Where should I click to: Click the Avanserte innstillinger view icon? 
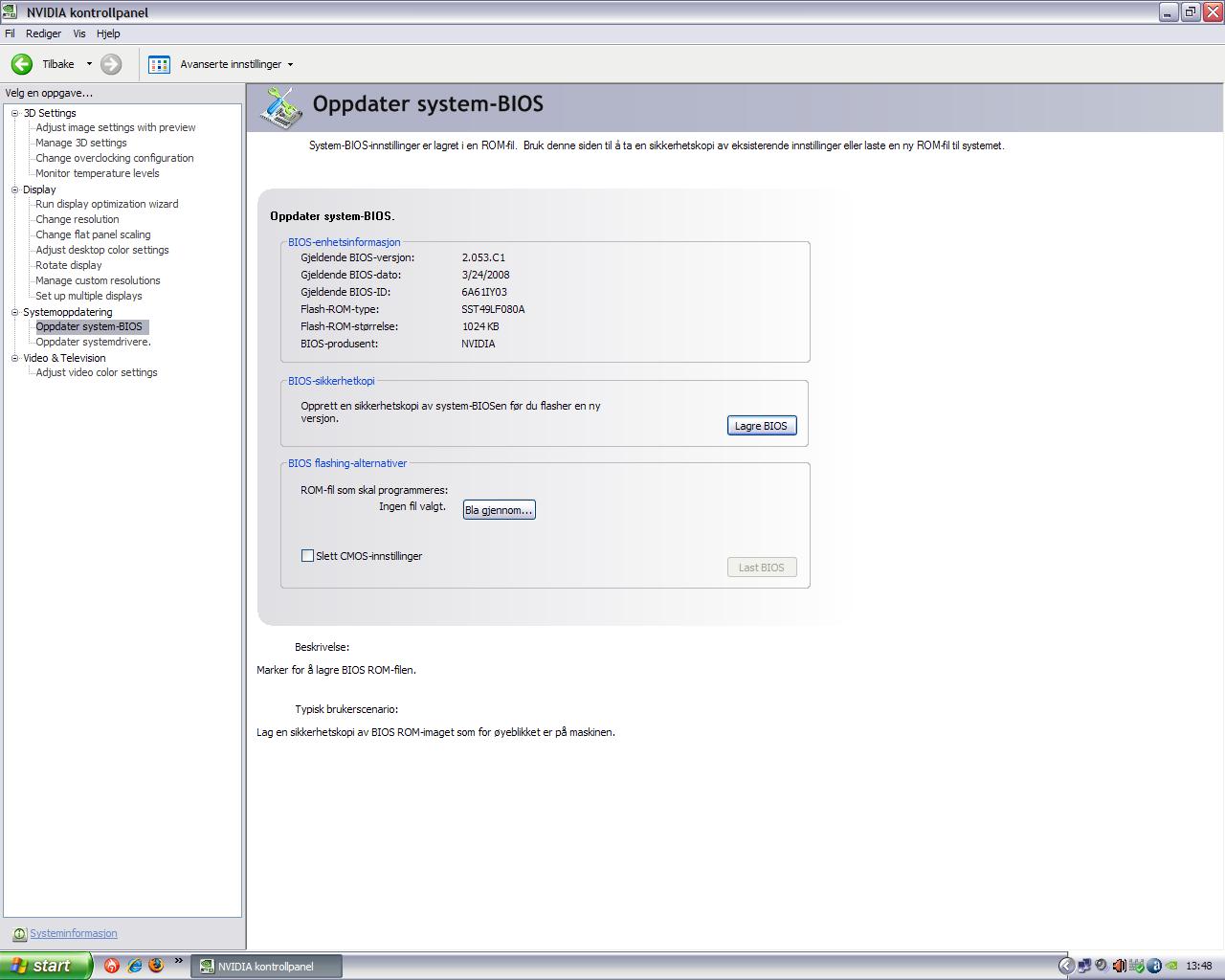(159, 64)
